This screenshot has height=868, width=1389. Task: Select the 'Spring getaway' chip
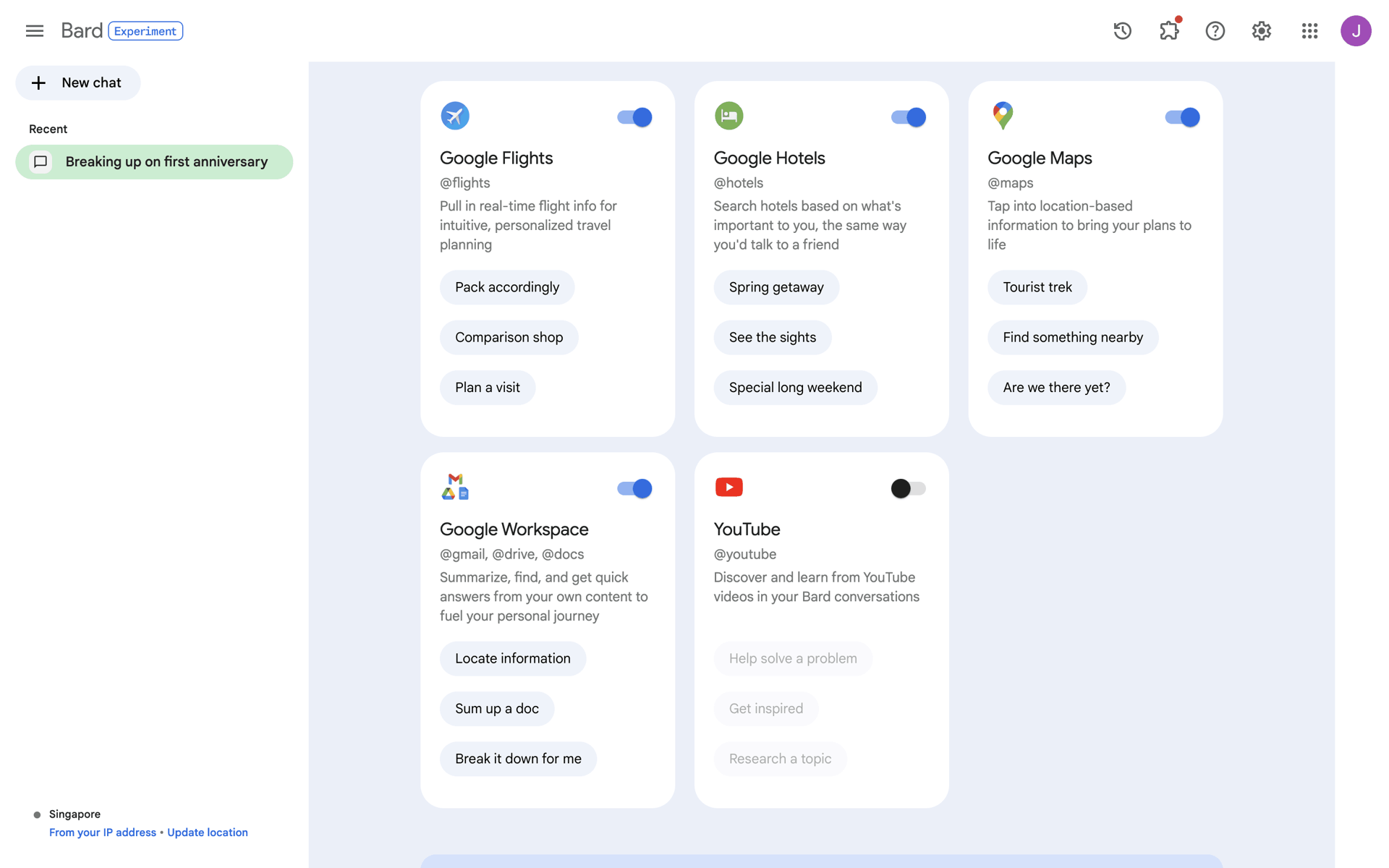click(776, 287)
